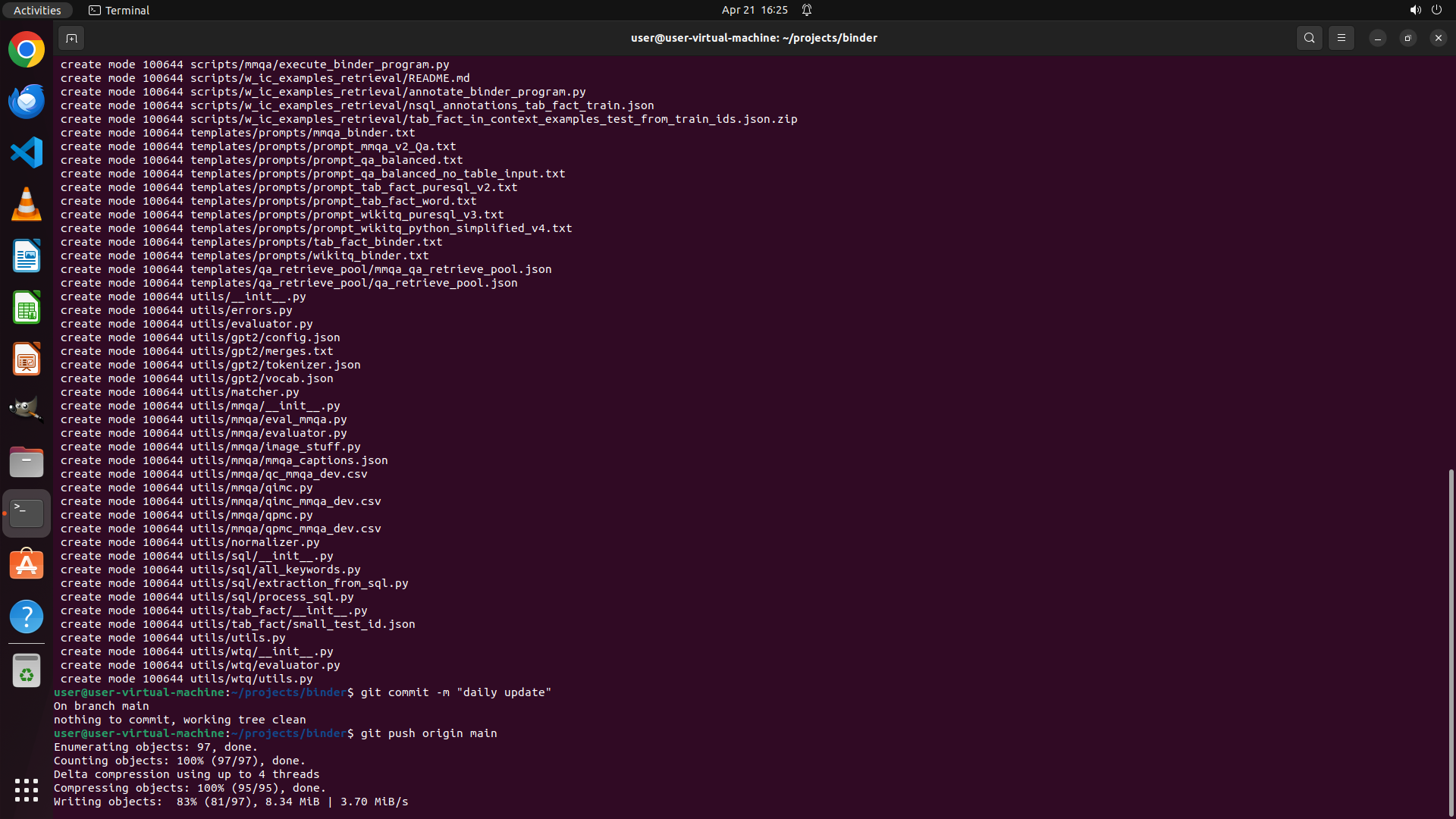Image resolution: width=1456 pixels, height=819 pixels.
Task: Launch Google Chrome from the dock
Action: point(27,50)
